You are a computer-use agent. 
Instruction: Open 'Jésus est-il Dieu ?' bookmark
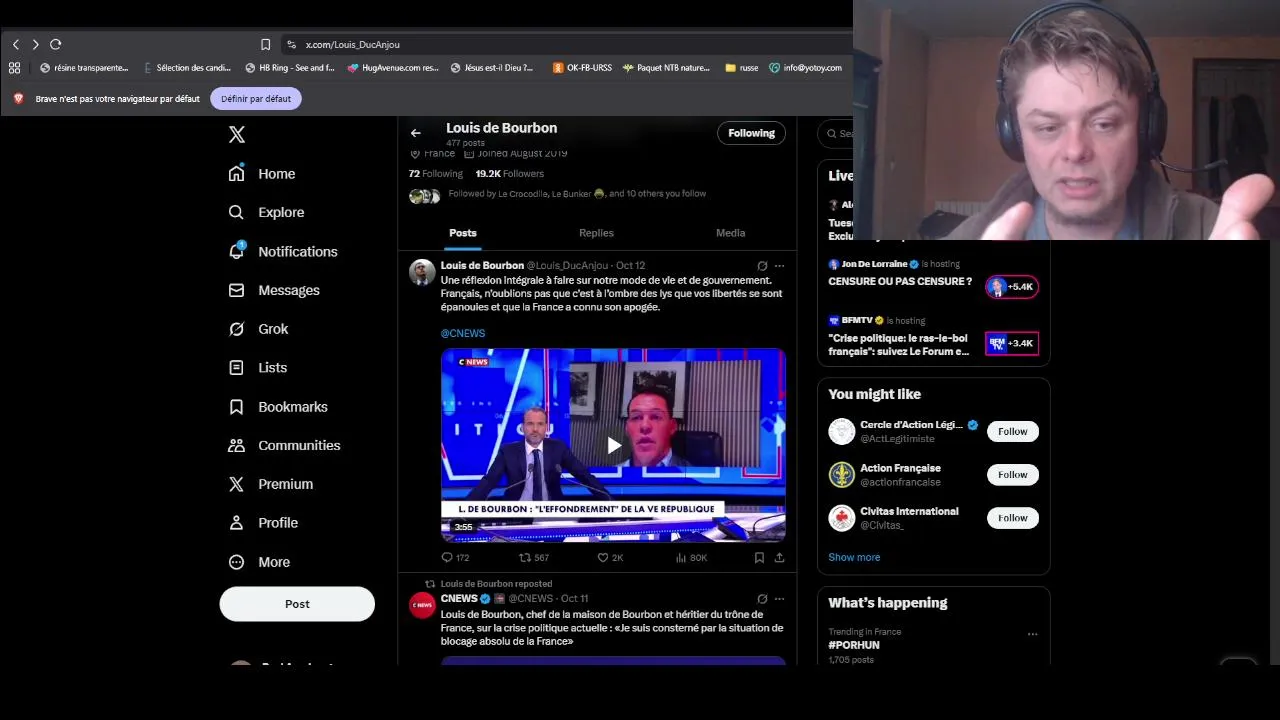pos(492,68)
